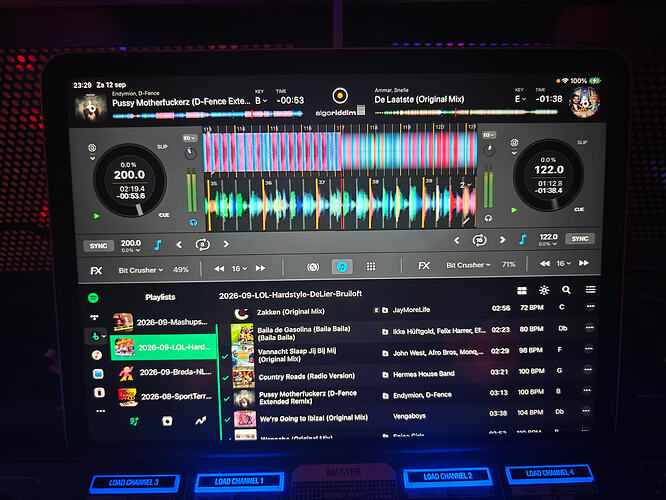The image size is (666, 500).
Task: Open the Tidal library source
Action: coord(94,317)
